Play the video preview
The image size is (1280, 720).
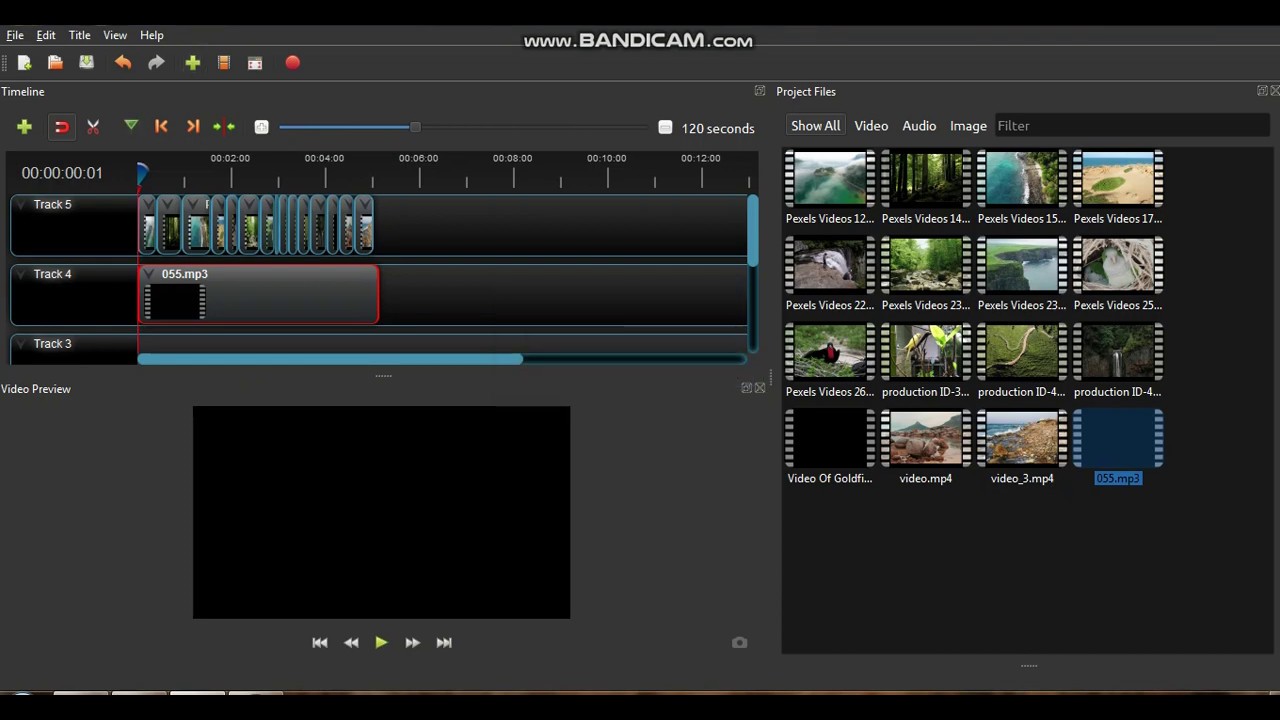tap(381, 643)
